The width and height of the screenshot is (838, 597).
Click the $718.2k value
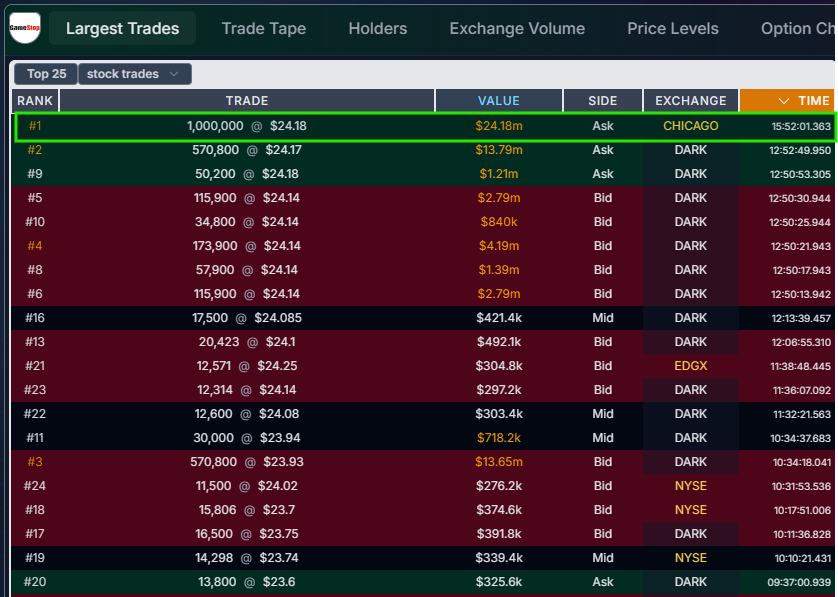tap(499, 438)
